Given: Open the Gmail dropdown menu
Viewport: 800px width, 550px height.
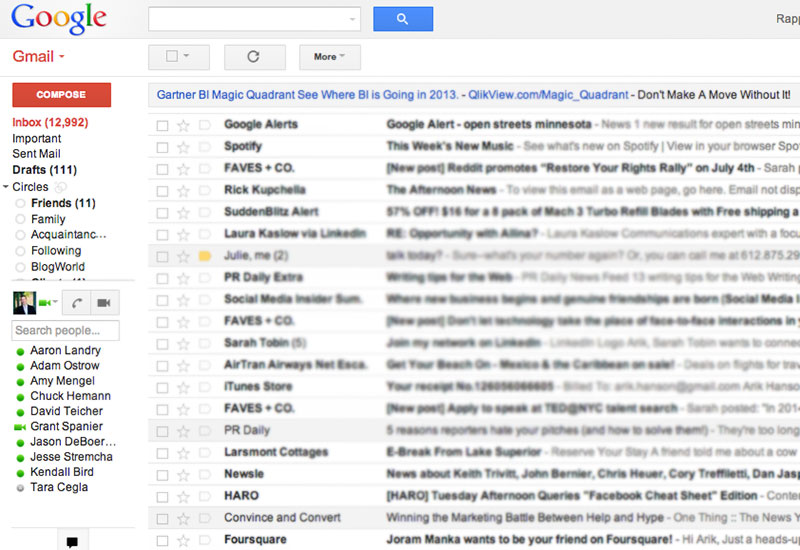Looking at the screenshot, I should click(38, 56).
